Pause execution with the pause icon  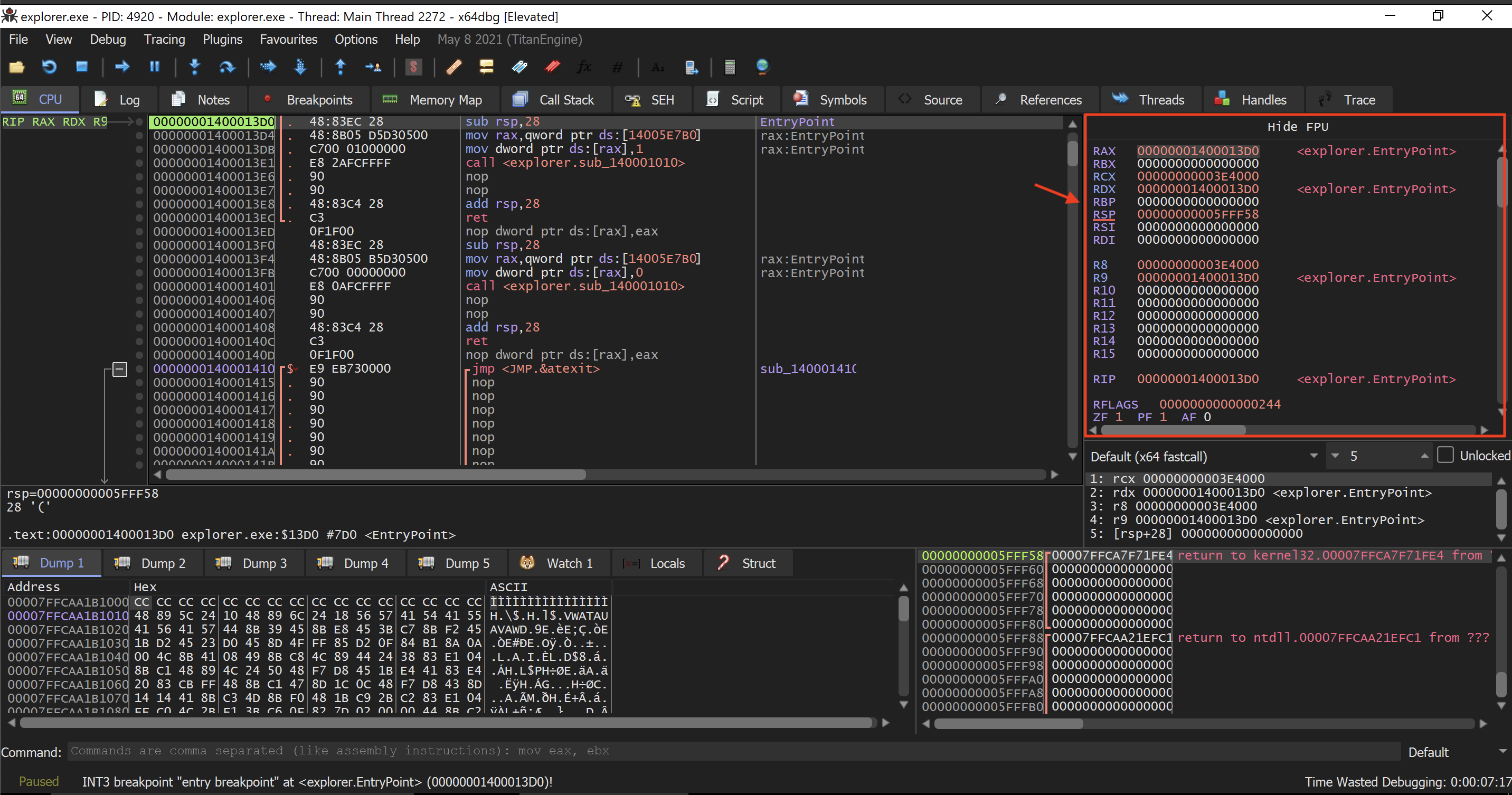pyautogui.click(x=154, y=67)
